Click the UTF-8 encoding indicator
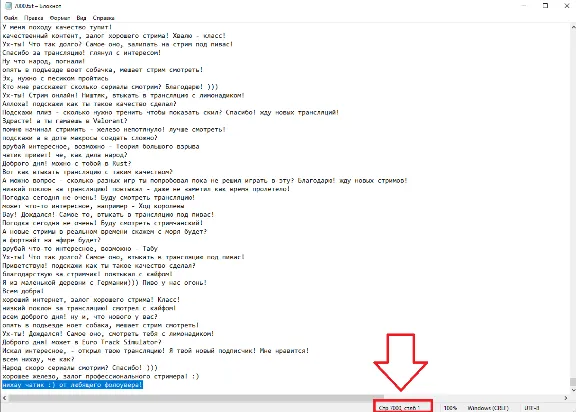The width and height of the screenshot is (576, 412). pyautogui.click(x=532, y=408)
